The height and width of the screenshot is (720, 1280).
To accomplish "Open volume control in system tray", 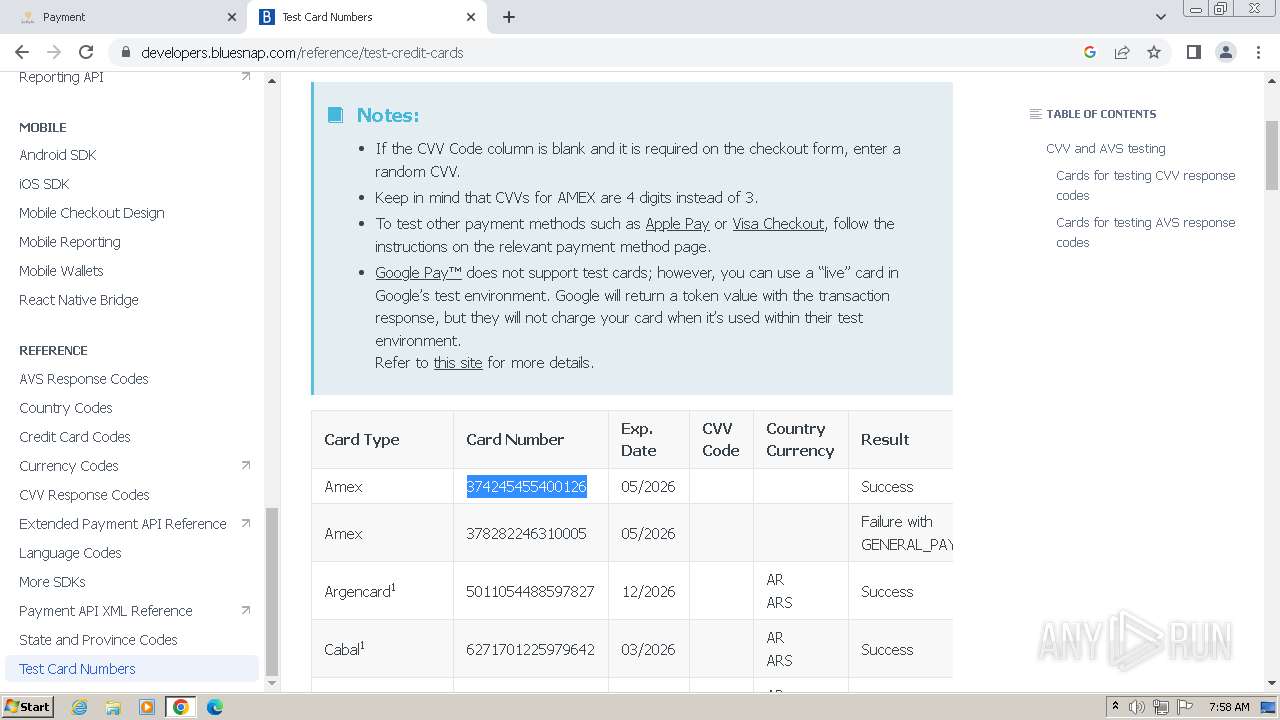I will (1137, 707).
